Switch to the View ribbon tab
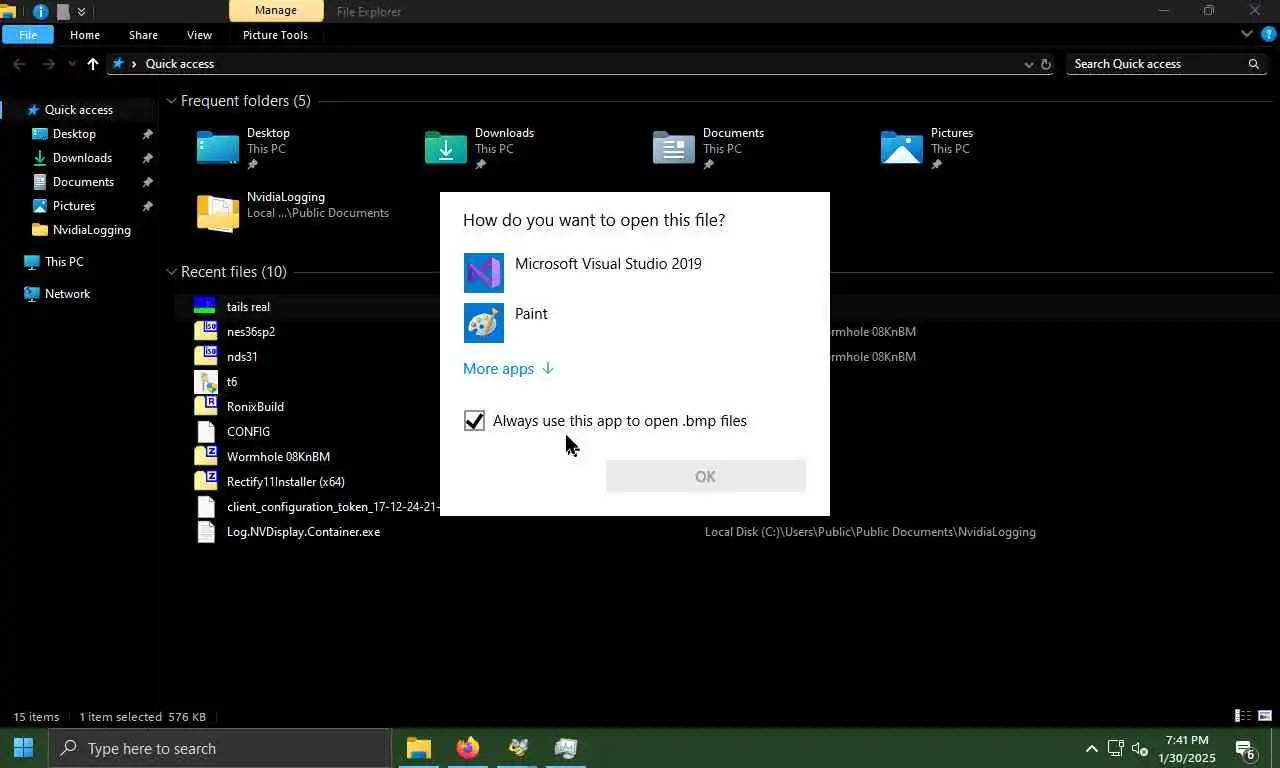Viewport: 1280px width, 768px height. (199, 35)
